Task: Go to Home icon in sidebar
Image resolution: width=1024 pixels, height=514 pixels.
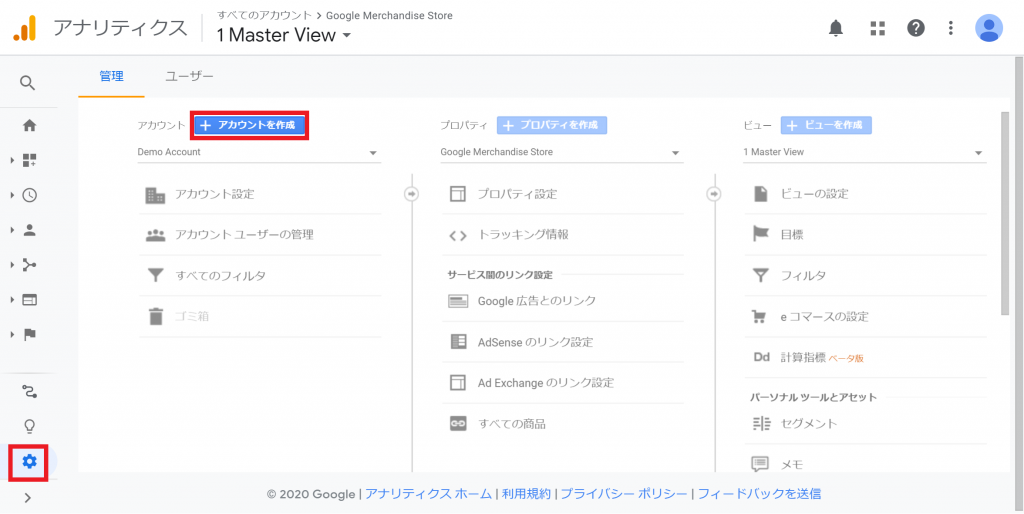Action: 29,126
